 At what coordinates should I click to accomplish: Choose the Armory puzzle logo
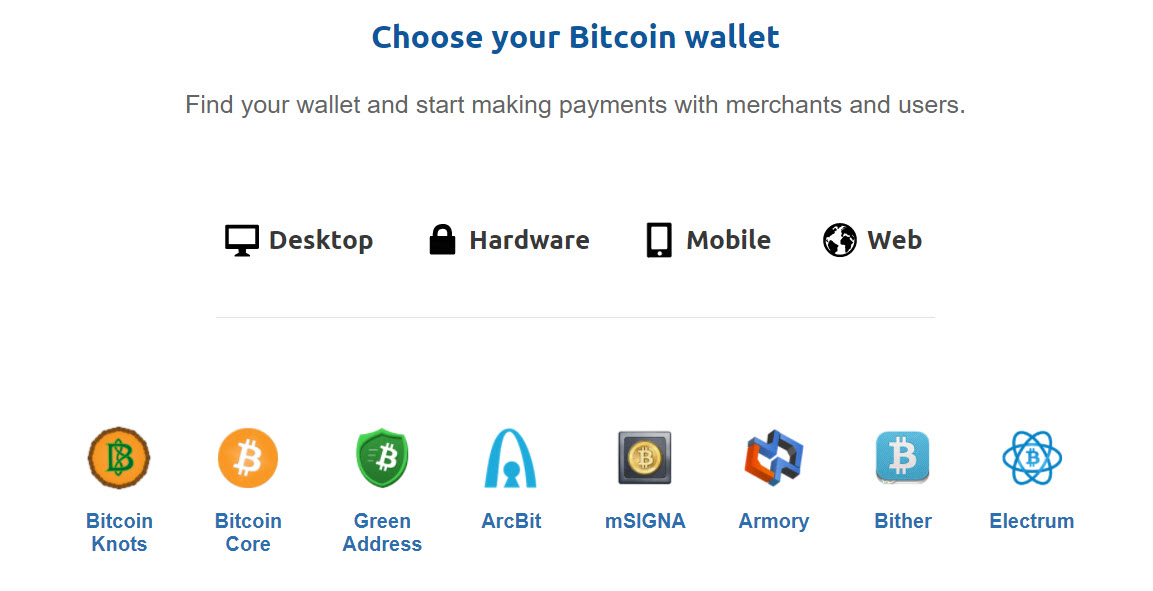coord(774,457)
